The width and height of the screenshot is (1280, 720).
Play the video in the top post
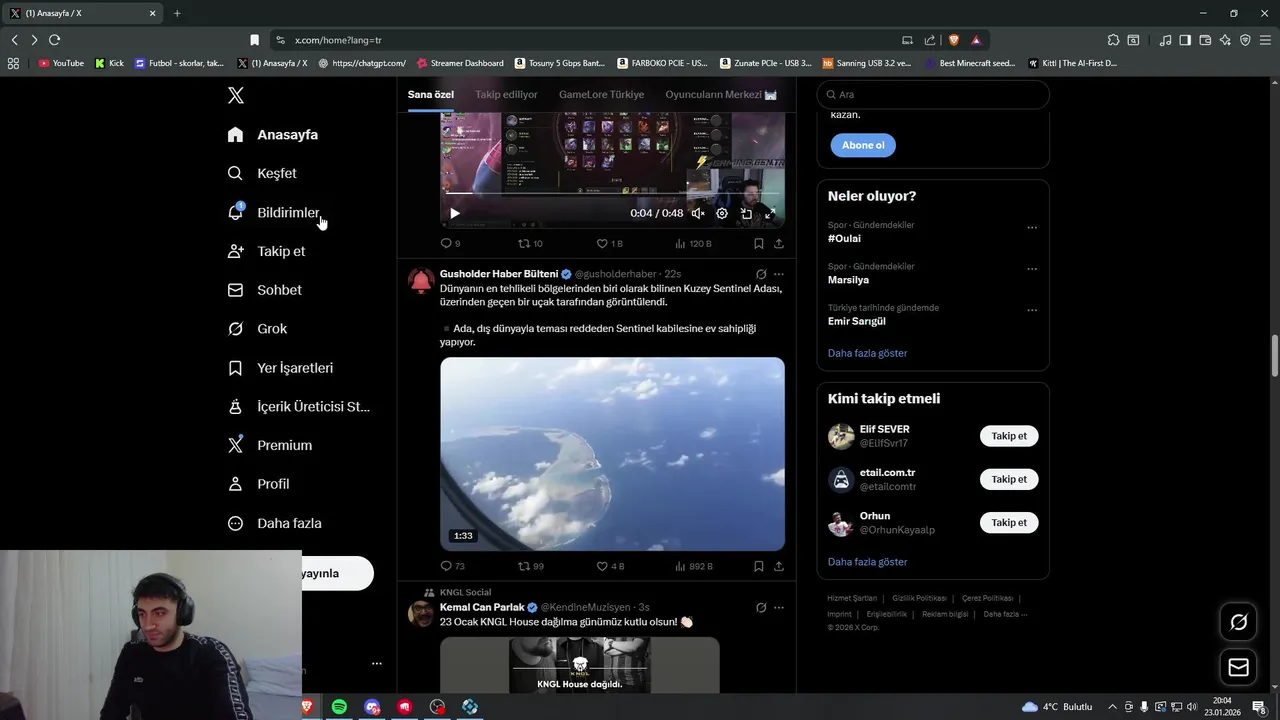pyautogui.click(x=455, y=213)
